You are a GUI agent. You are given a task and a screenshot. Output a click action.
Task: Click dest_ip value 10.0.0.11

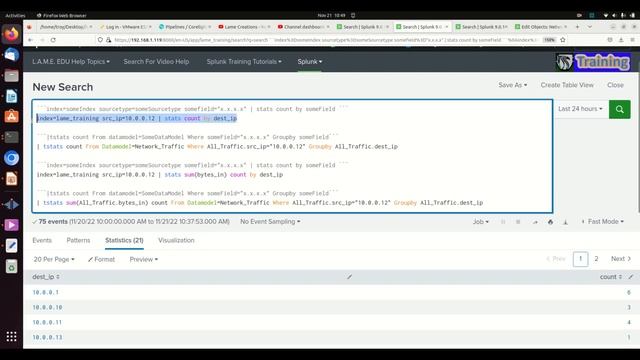point(47,322)
